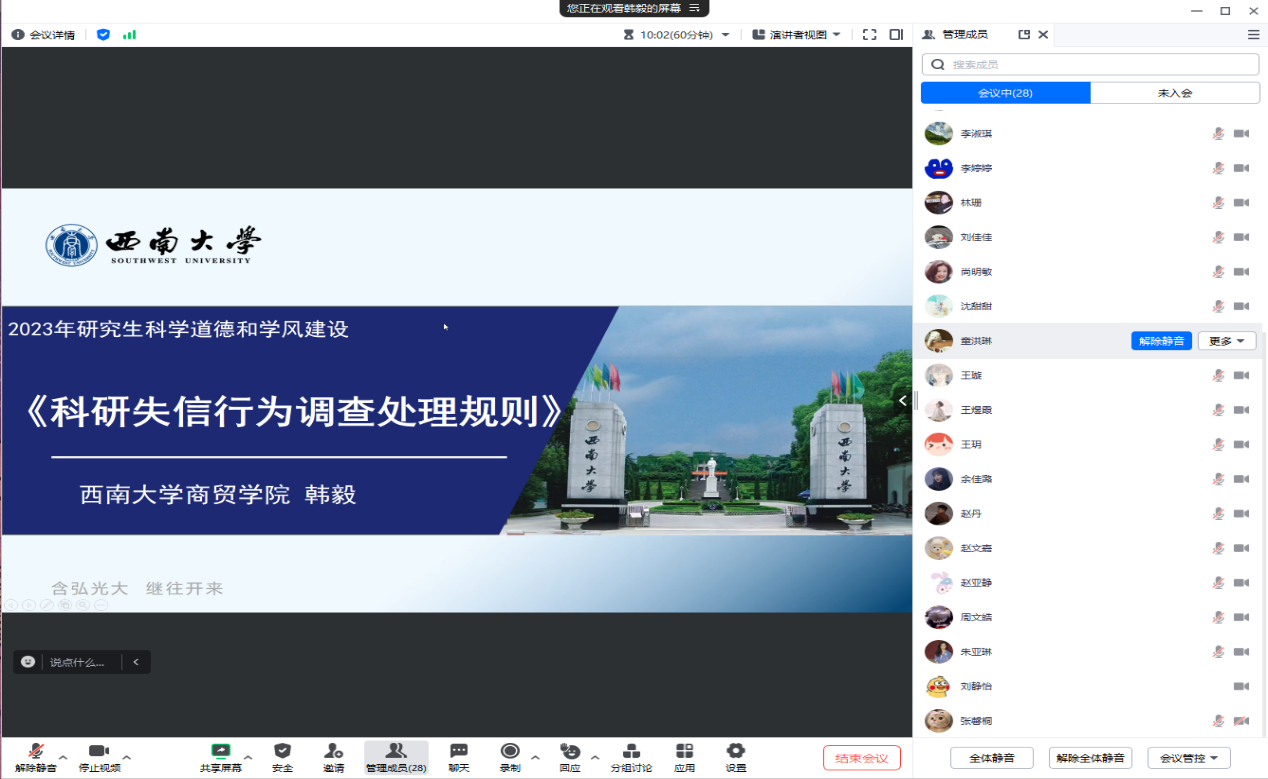This screenshot has height=779, width=1268.
Task: Switch to the 未入会 tab
Action: point(1174,93)
